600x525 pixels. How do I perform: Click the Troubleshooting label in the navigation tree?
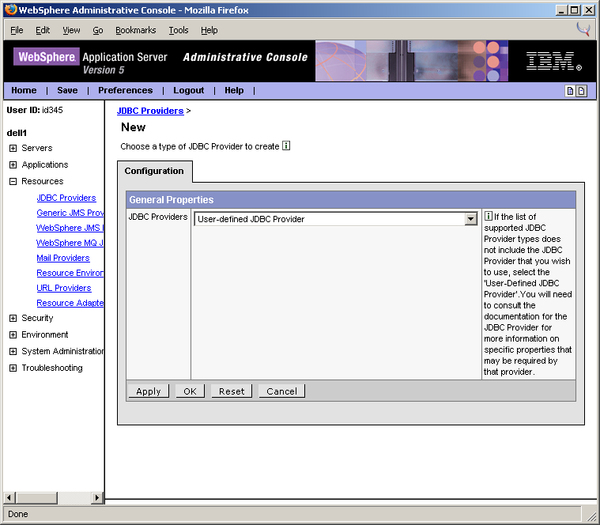52,368
